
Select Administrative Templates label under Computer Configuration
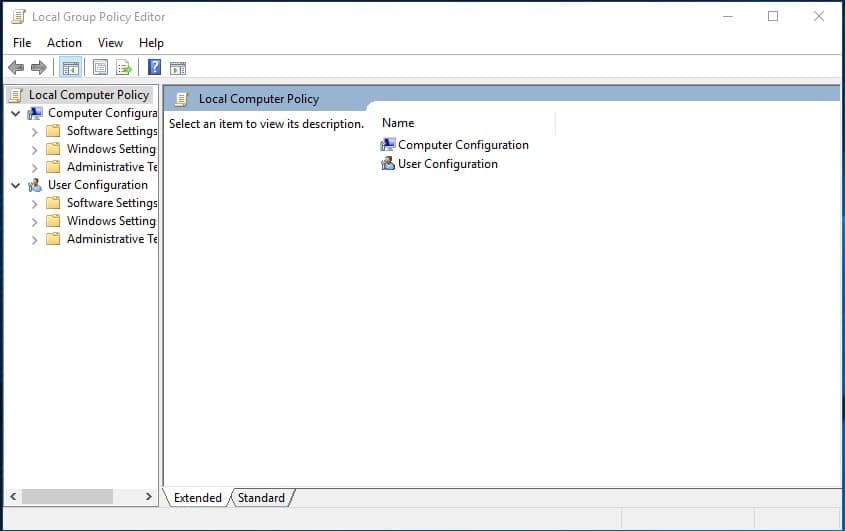point(112,167)
